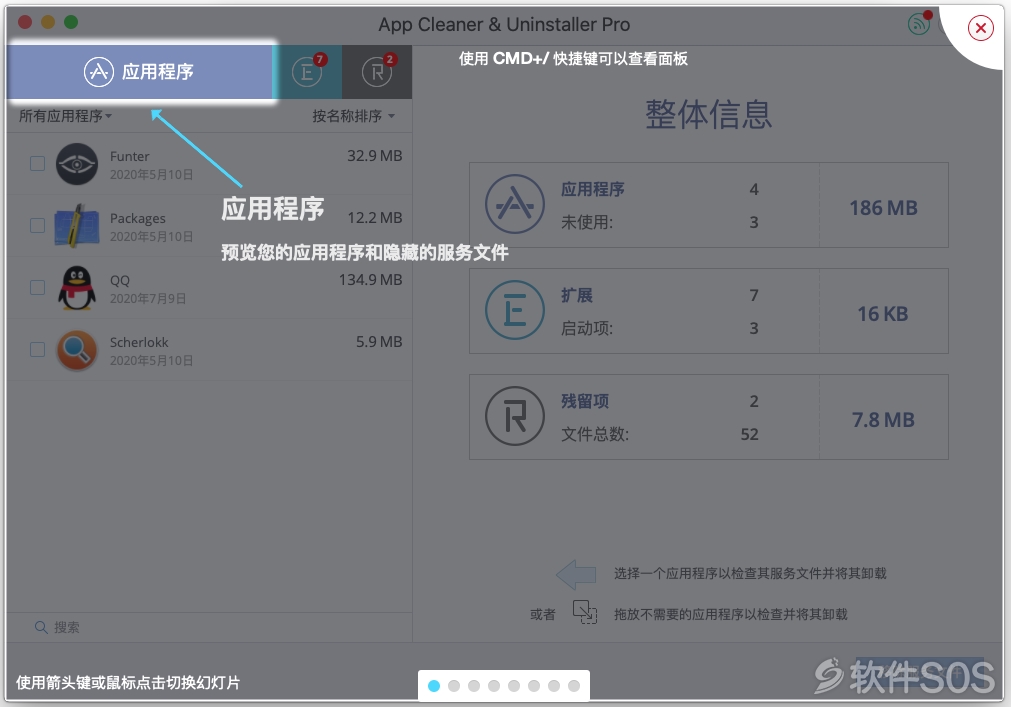This screenshot has height=707, width=1011.
Task: Go to the sixth slide dot
Action: click(x=534, y=686)
